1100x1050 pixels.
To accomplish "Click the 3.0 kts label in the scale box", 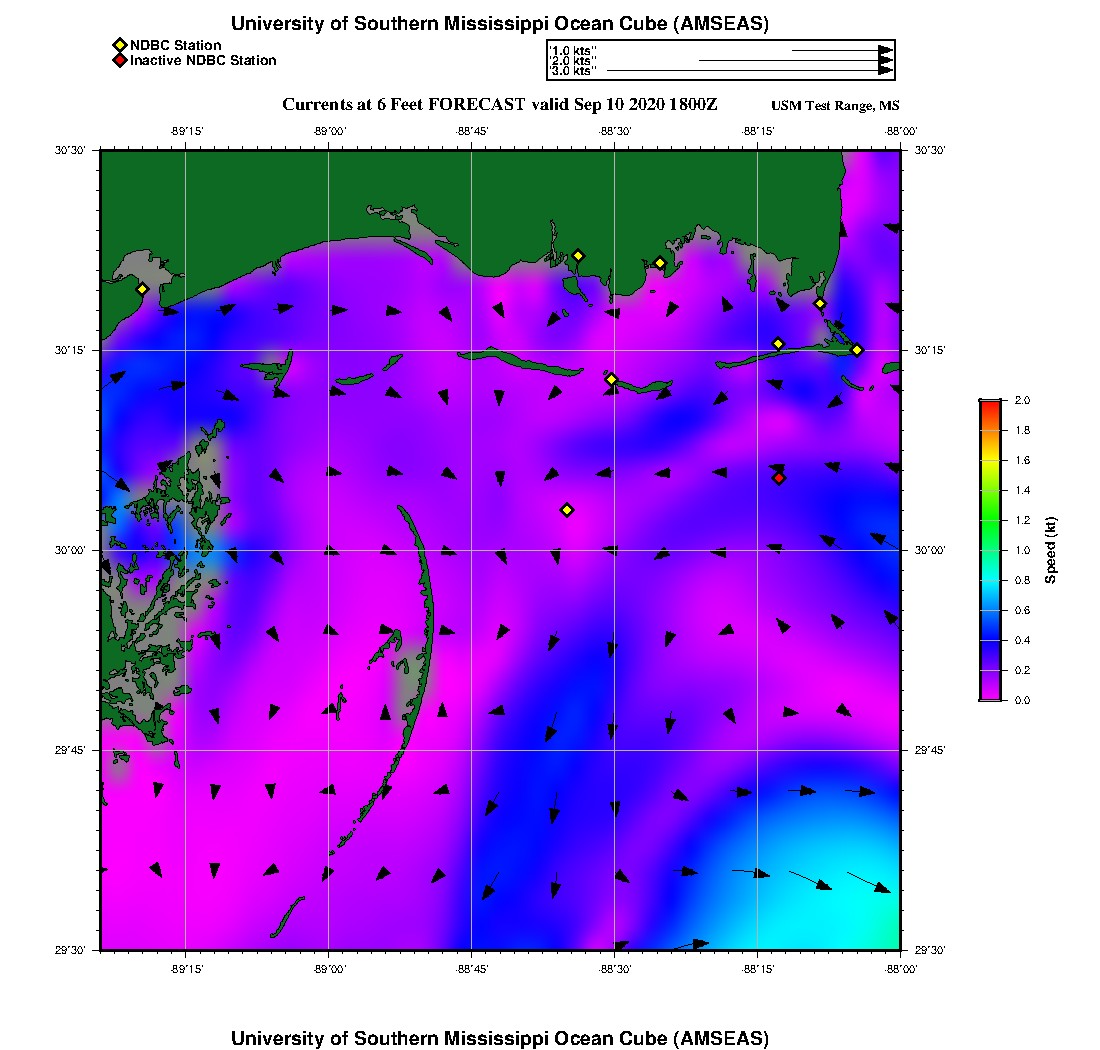I will pos(574,71).
